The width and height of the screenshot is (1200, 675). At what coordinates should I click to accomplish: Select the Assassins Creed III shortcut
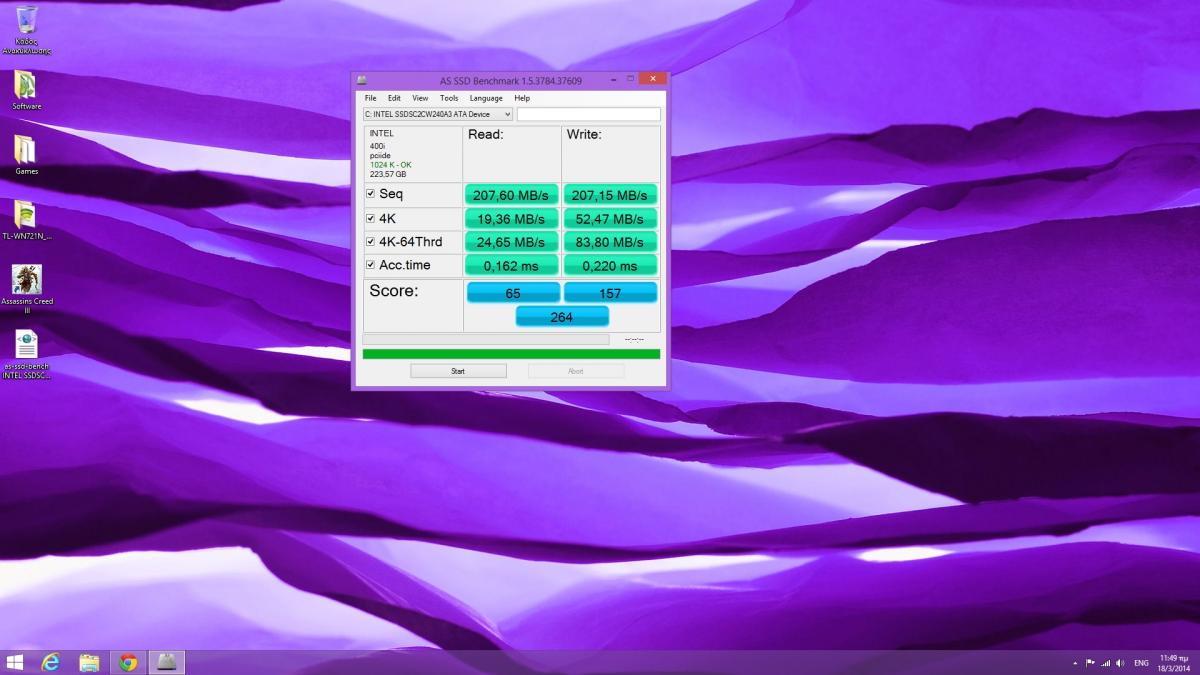27,289
